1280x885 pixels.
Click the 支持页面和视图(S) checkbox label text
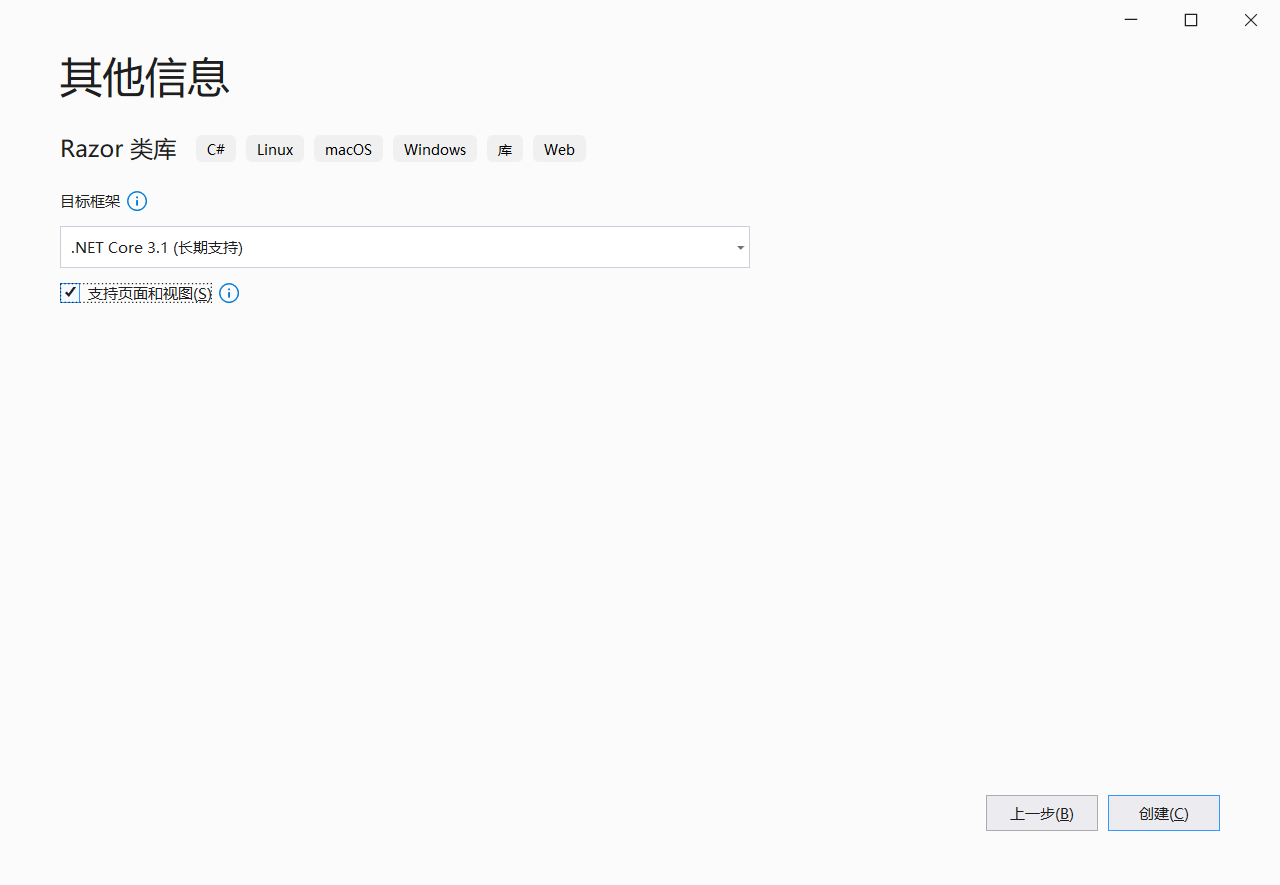[149, 293]
